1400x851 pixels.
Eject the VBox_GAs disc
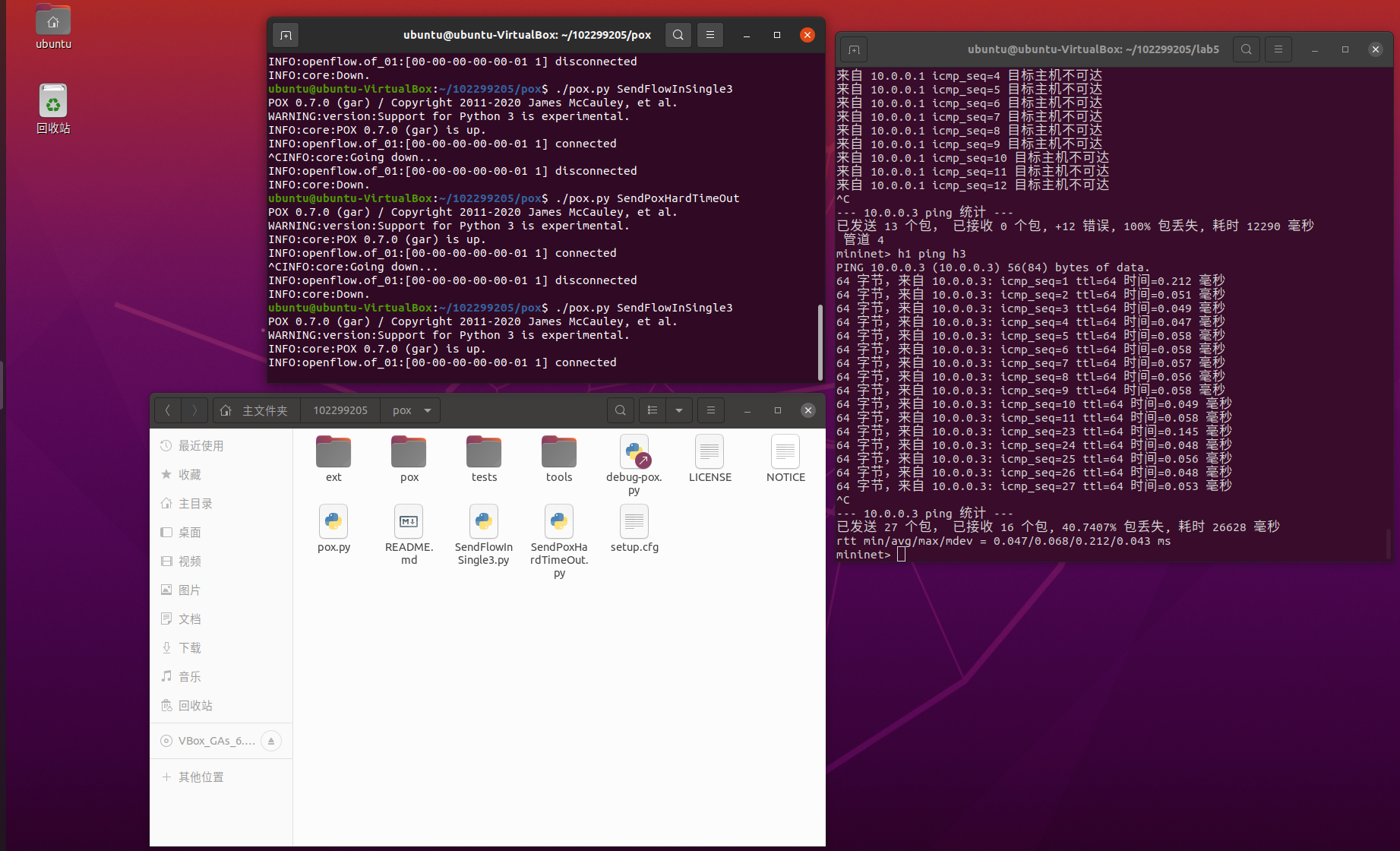coord(271,741)
